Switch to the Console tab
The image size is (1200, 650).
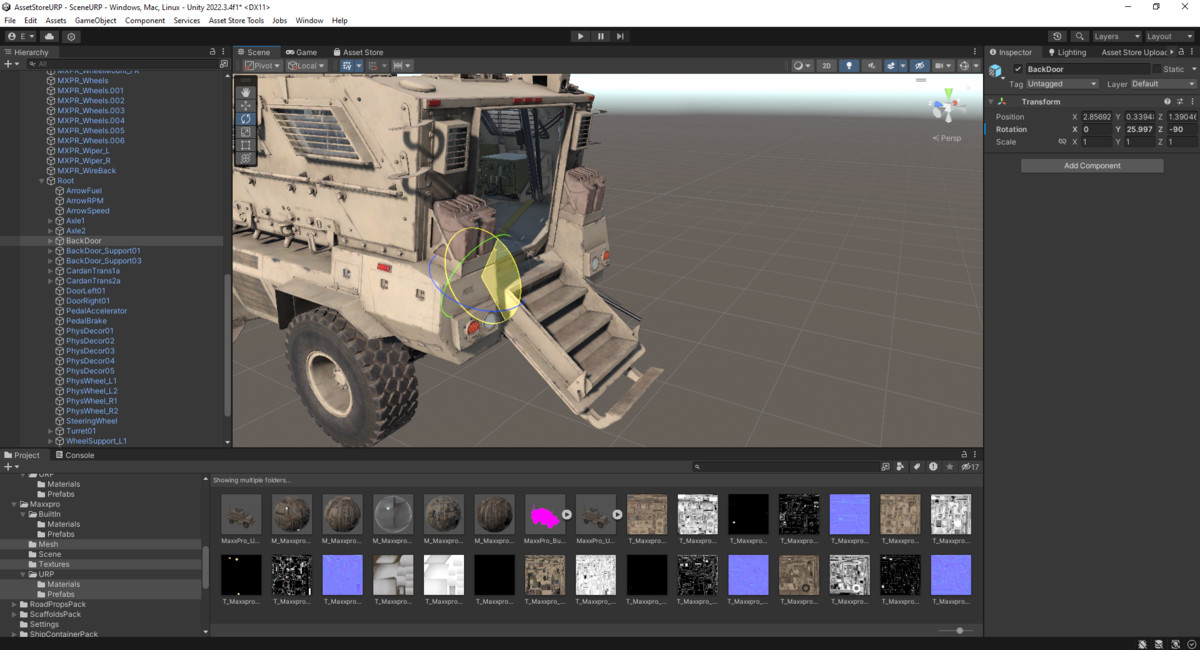pyautogui.click(x=74, y=455)
